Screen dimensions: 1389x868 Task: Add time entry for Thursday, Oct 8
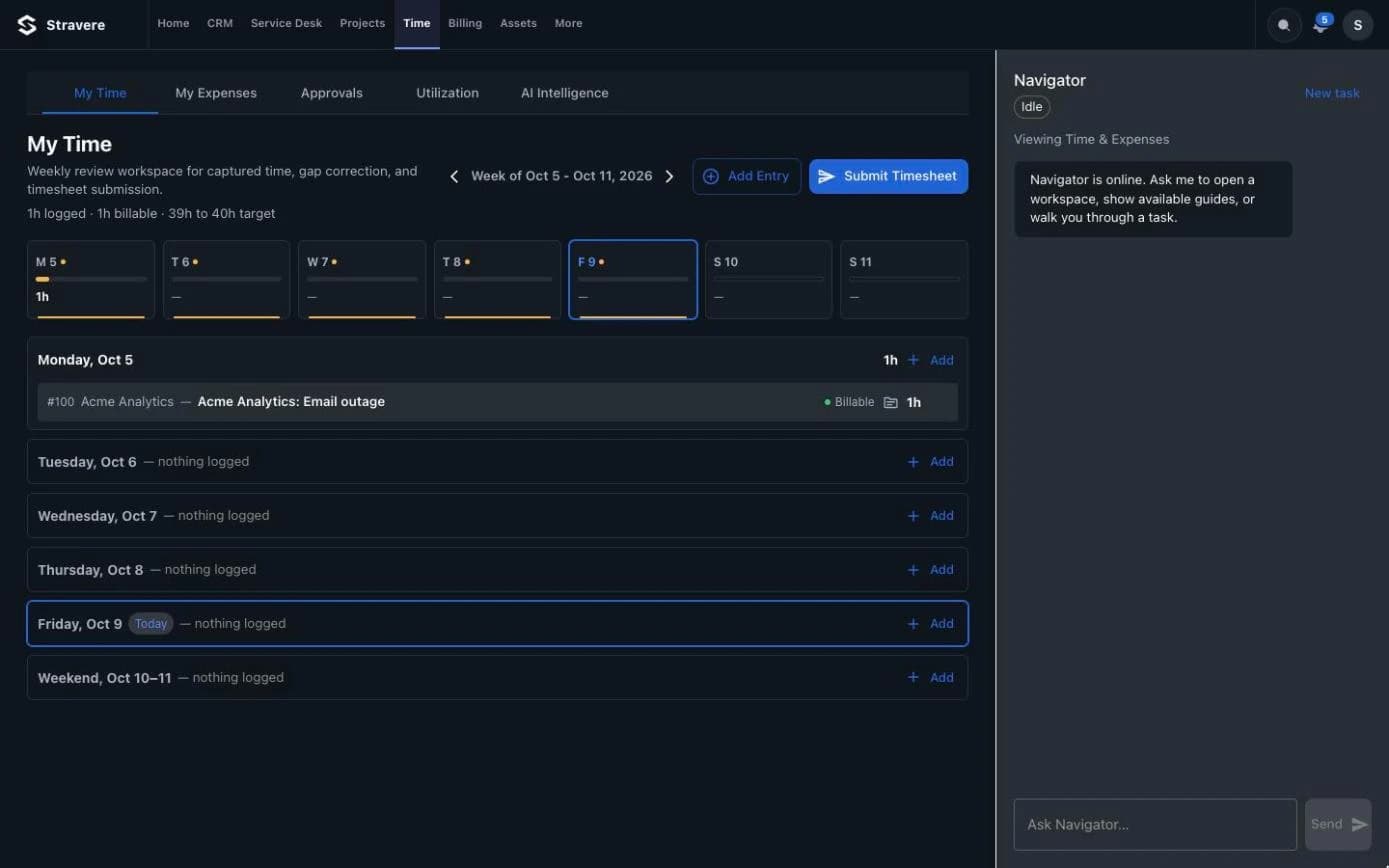point(930,570)
